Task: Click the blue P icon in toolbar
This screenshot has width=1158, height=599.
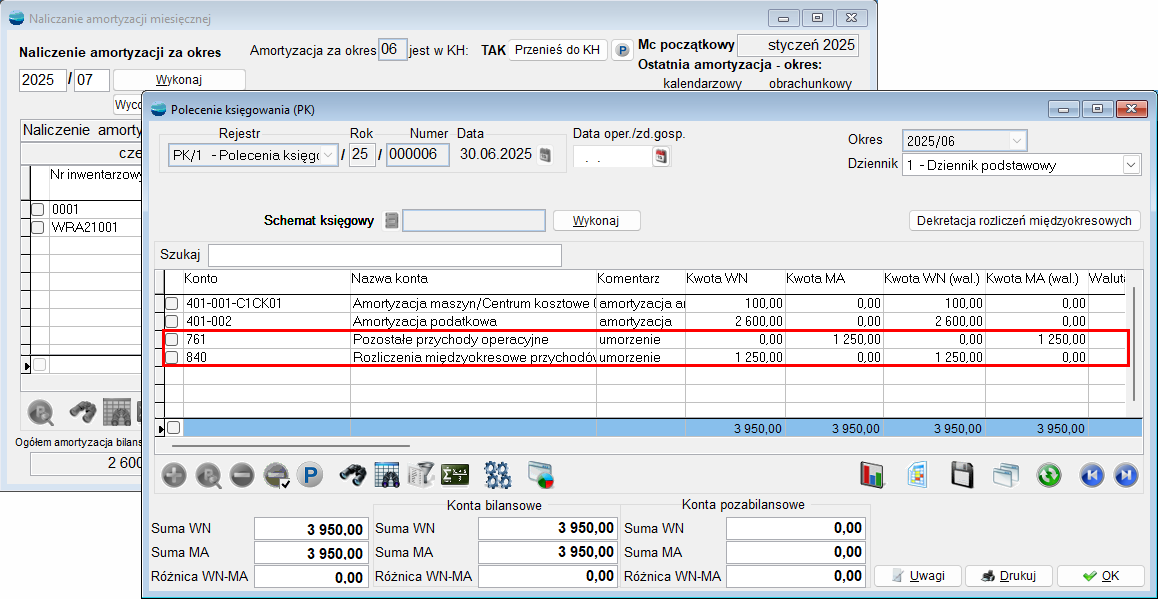Action: (309, 474)
